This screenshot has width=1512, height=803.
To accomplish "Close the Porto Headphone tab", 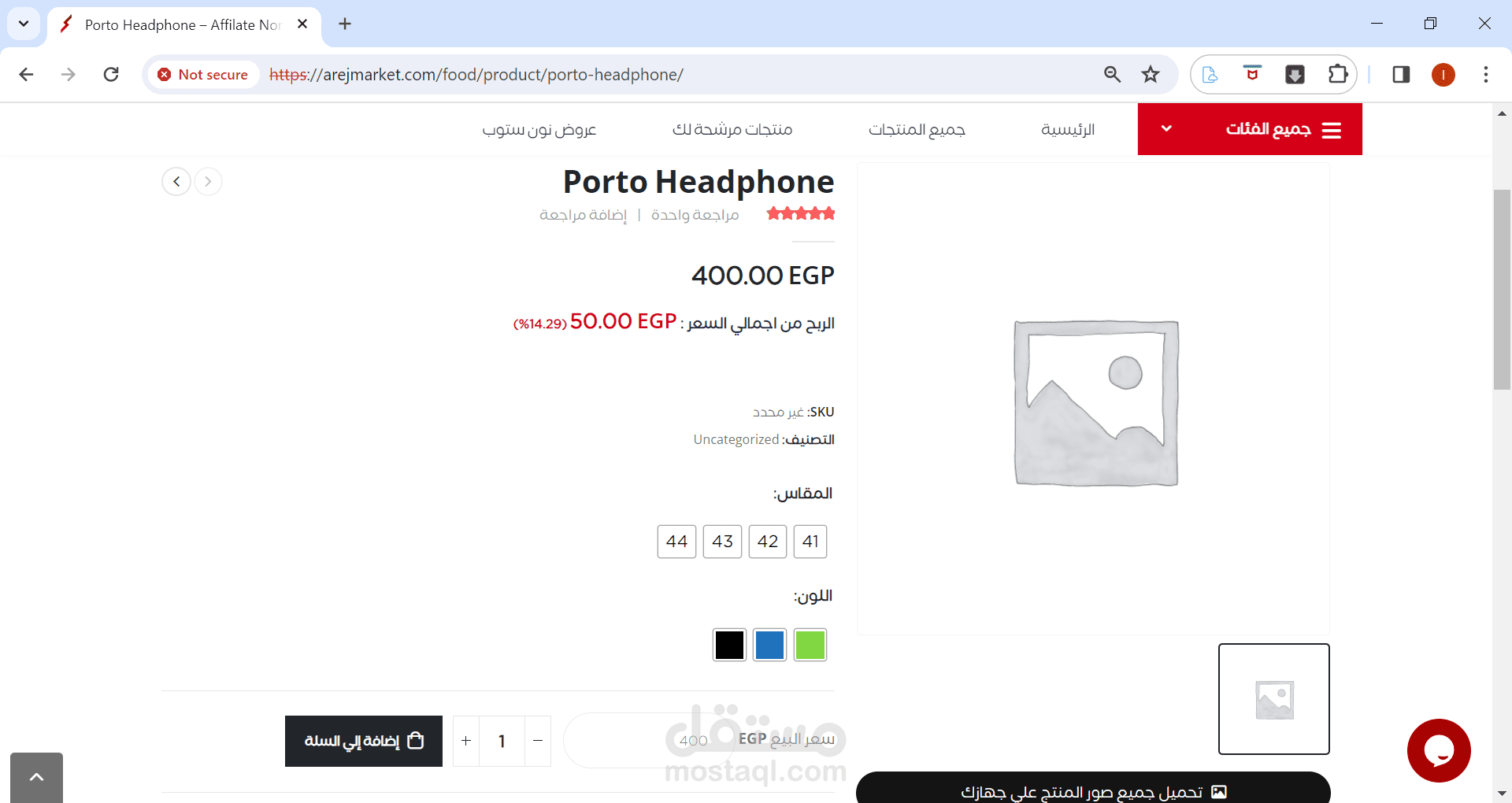I will (302, 24).
